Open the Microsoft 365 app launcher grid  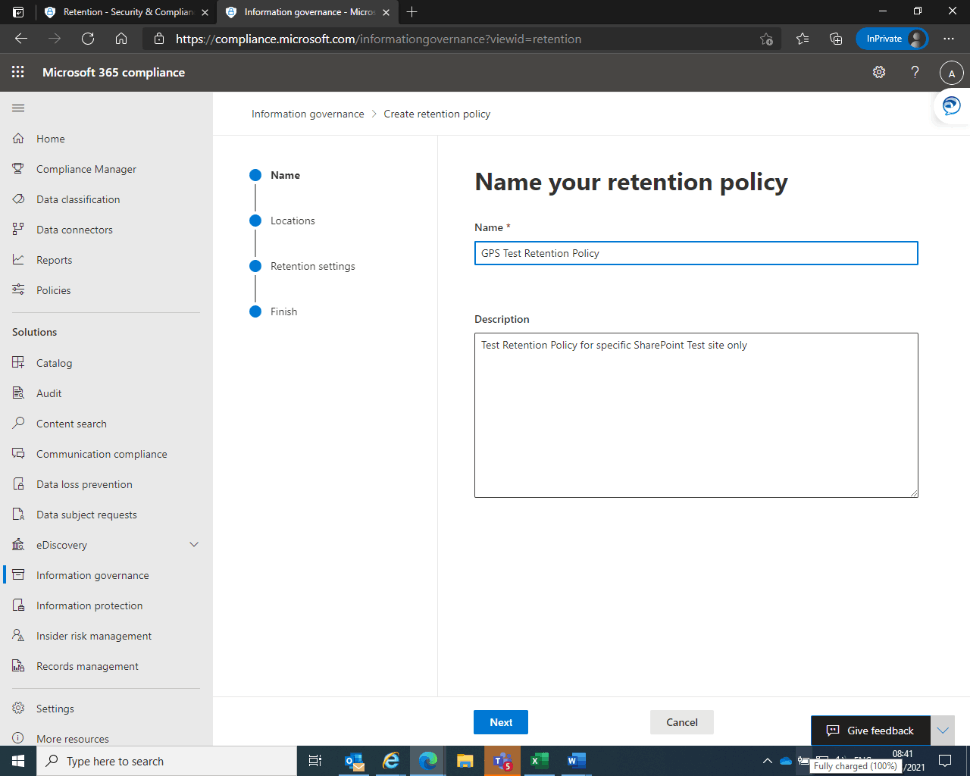[x=18, y=72]
